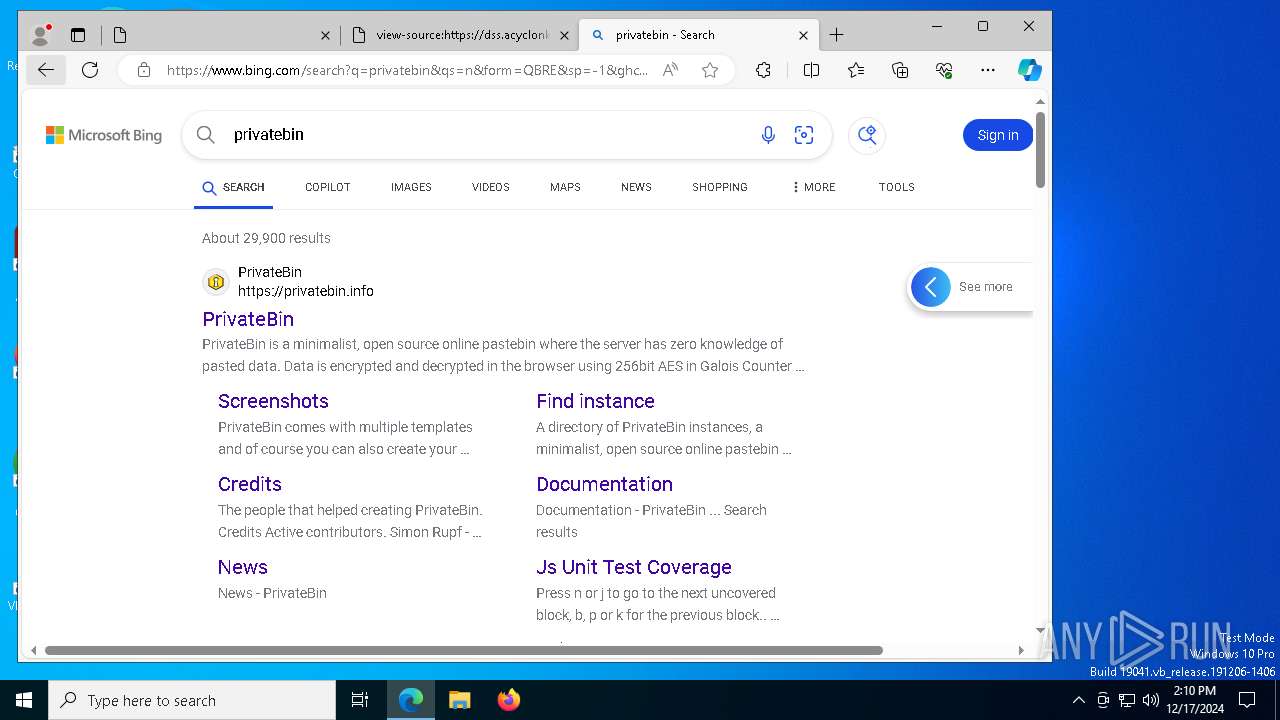Open the Edge profile icon
Screen dimensions: 1280x720
(x=41, y=35)
